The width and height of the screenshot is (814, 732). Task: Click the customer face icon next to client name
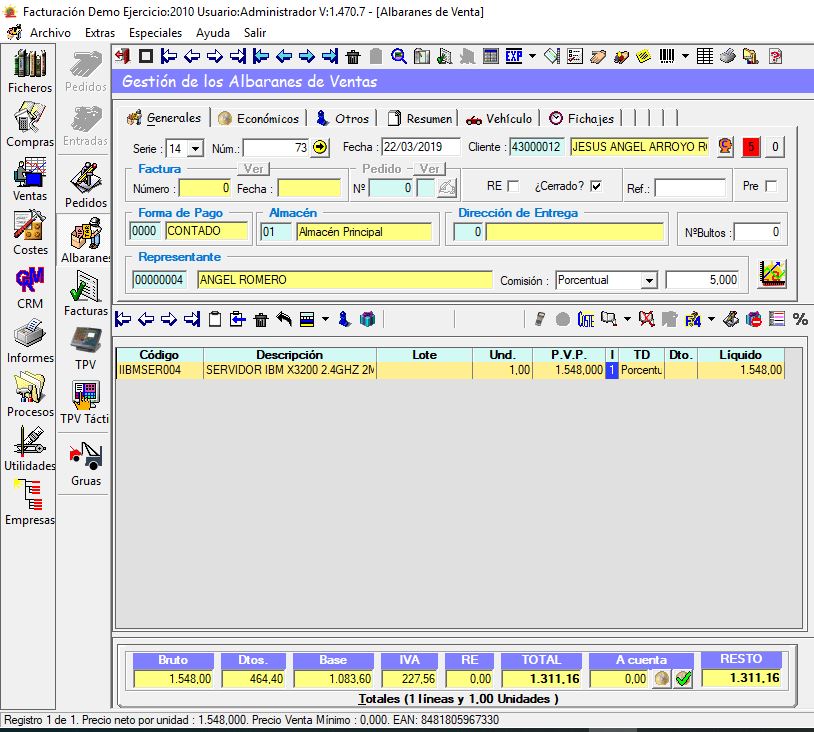(x=726, y=146)
